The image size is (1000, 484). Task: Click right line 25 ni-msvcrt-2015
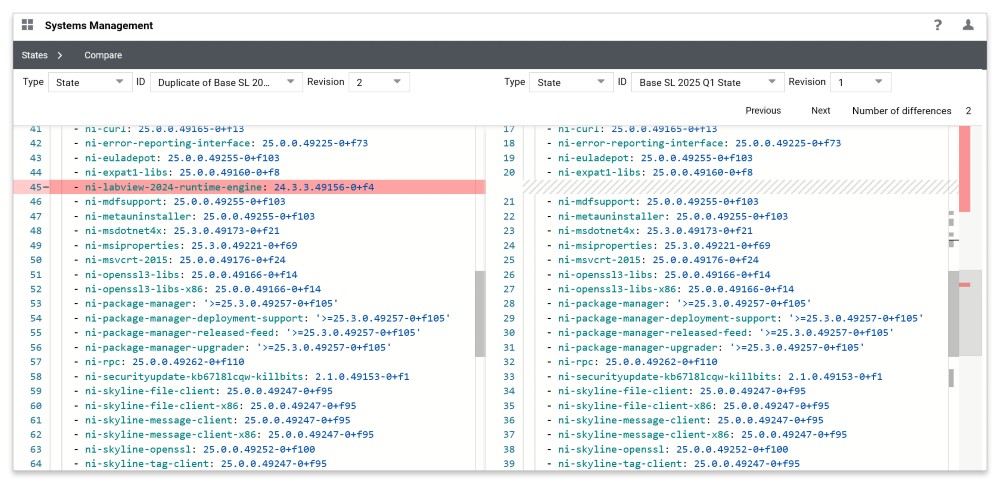pyautogui.click(x=658, y=260)
